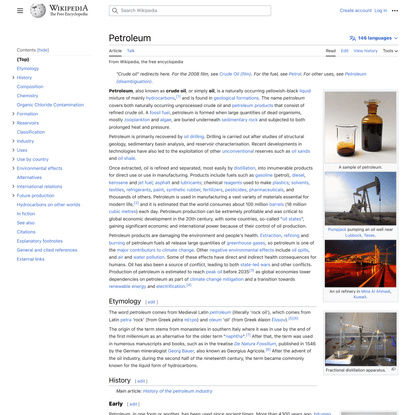This screenshot has width=415, height=415.
Task: Jump to Explanatory footnotes section
Action: click(x=40, y=241)
